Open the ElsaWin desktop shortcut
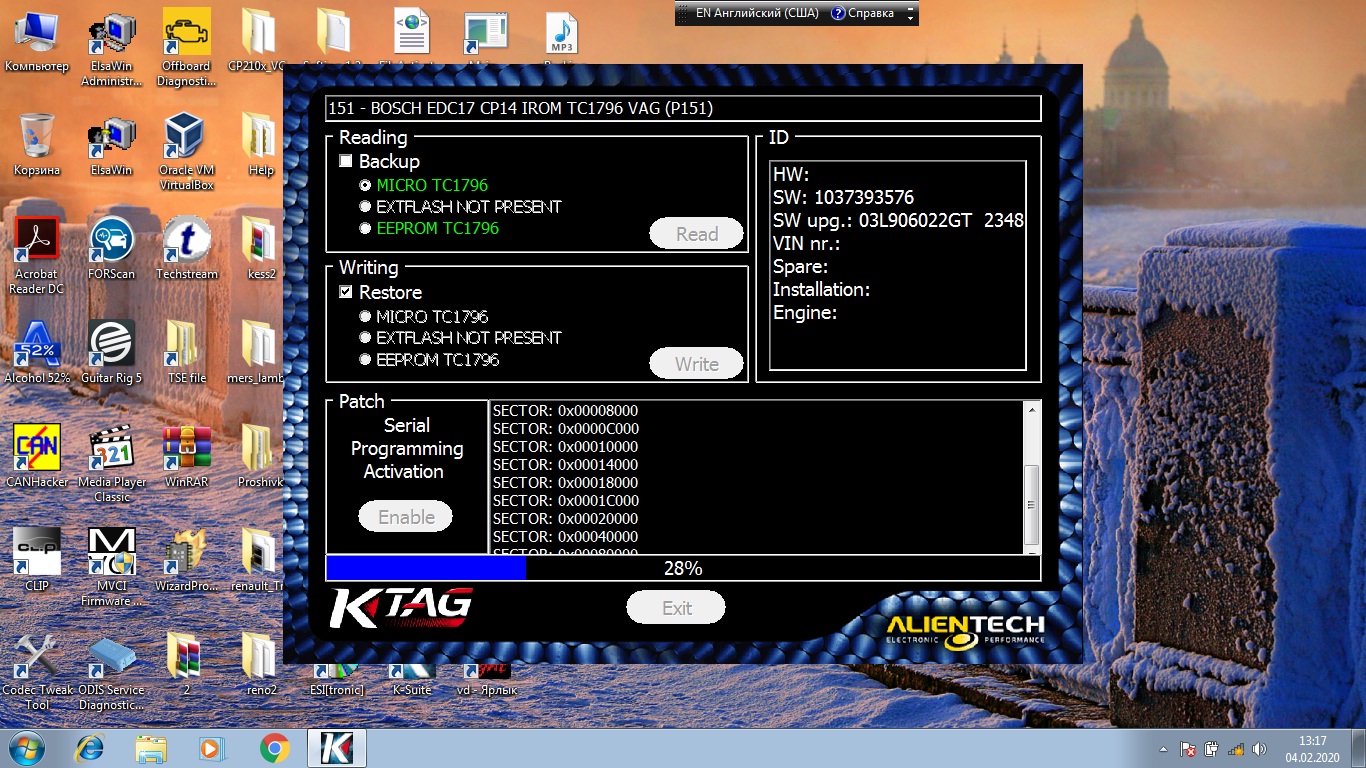Viewport: 1366px width, 768px height. [x=112, y=146]
